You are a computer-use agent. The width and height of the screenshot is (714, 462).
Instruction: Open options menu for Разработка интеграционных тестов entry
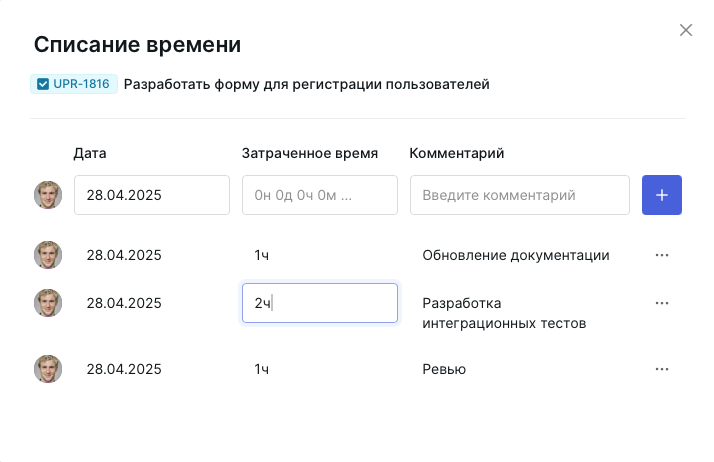coord(661,303)
